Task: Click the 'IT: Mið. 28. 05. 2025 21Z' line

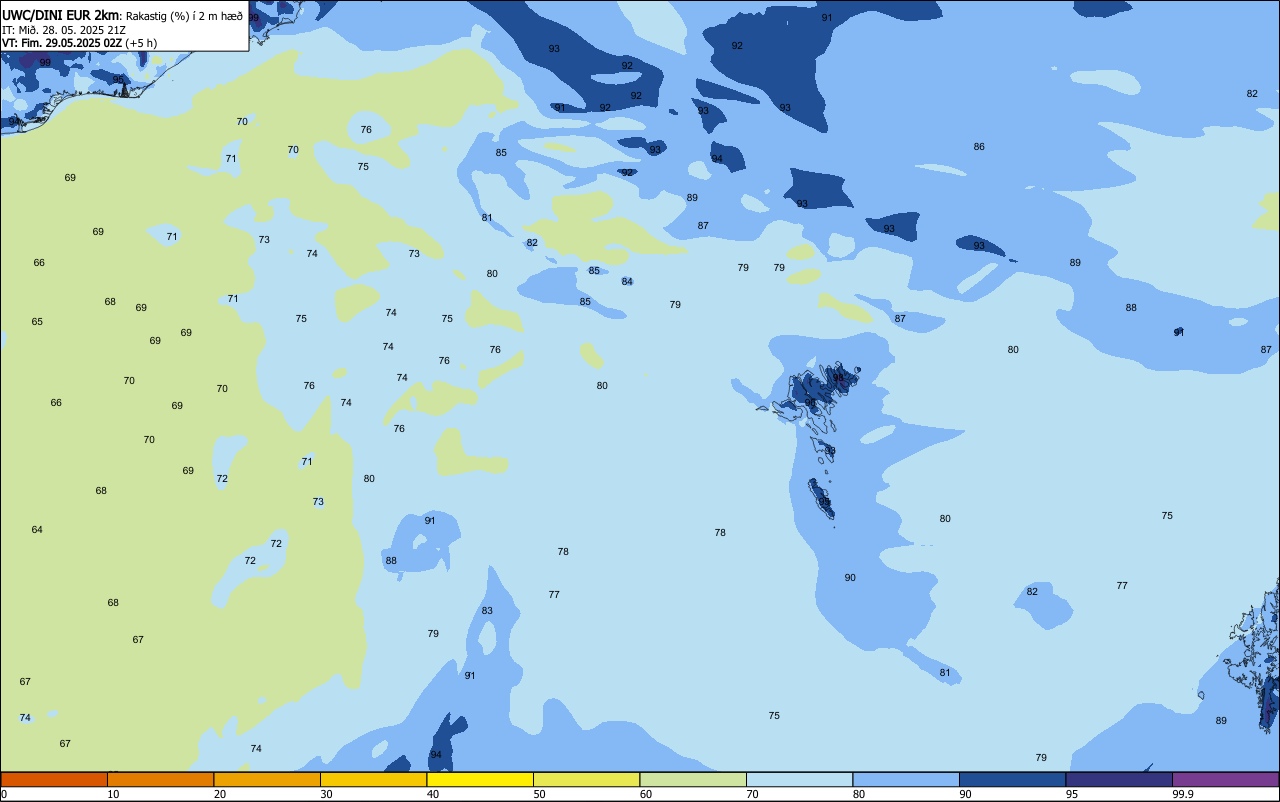Action: point(64,30)
